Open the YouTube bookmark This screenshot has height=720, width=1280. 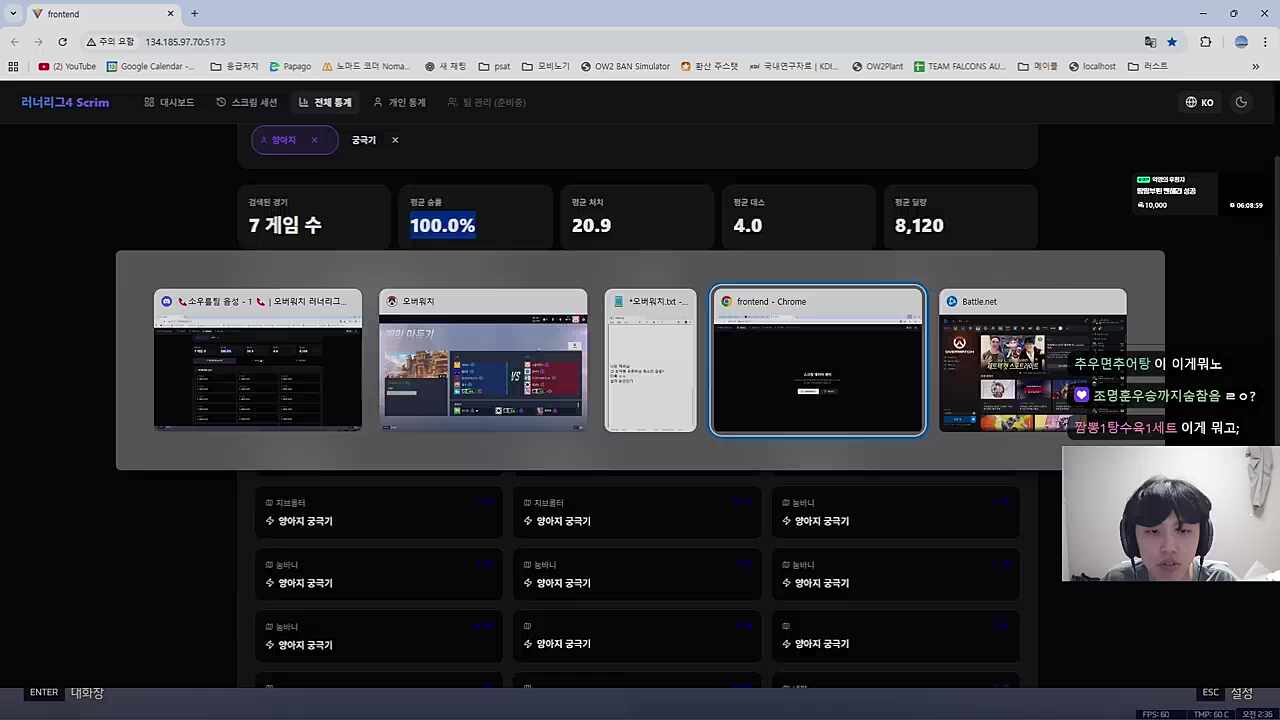(x=67, y=67)
